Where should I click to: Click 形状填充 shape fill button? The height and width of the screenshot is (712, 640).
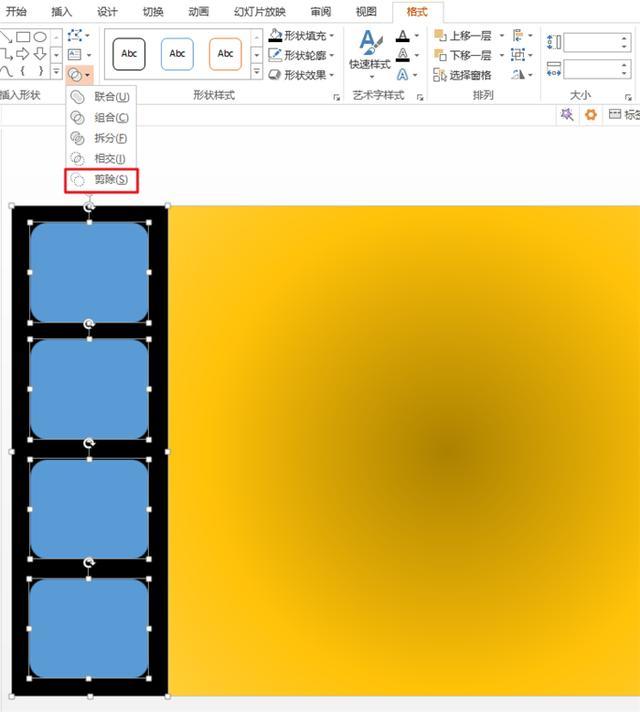point(298,35)
